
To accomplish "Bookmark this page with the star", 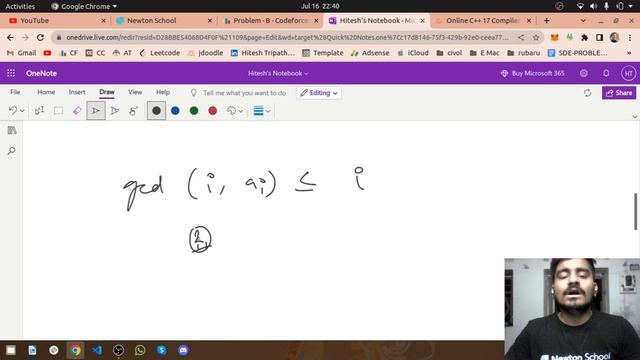I will pos(536,38).
